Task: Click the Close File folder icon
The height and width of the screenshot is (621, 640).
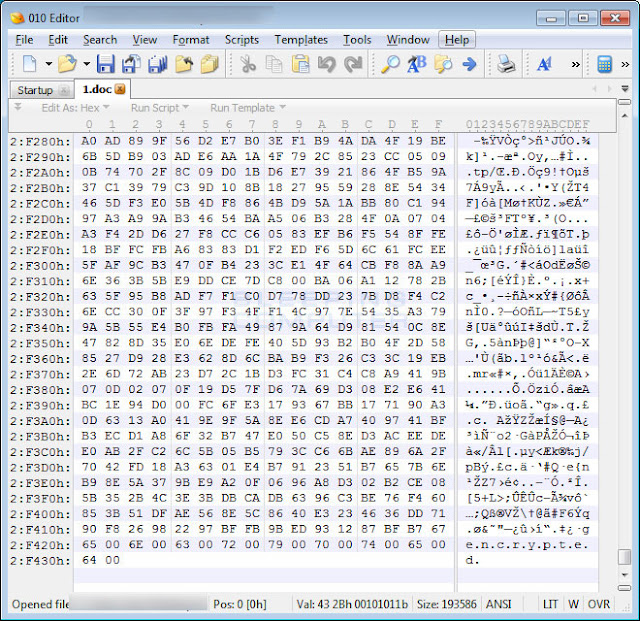Action: tap(184, 64)
